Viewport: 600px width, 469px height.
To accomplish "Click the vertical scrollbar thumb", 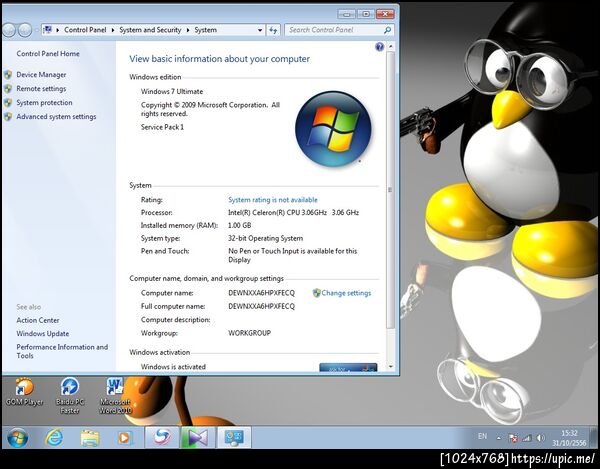I will click(x=390, y=189).
